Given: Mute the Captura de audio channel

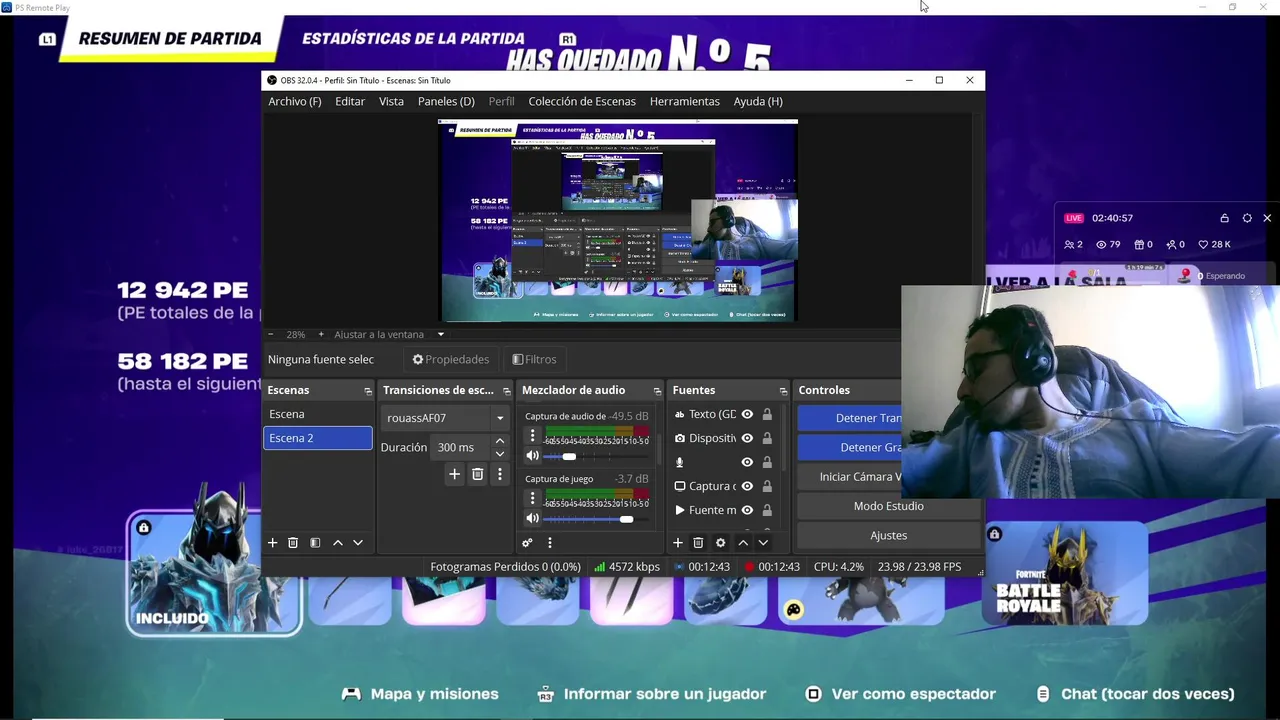Looking at the screenshot, I should (532, 456).
